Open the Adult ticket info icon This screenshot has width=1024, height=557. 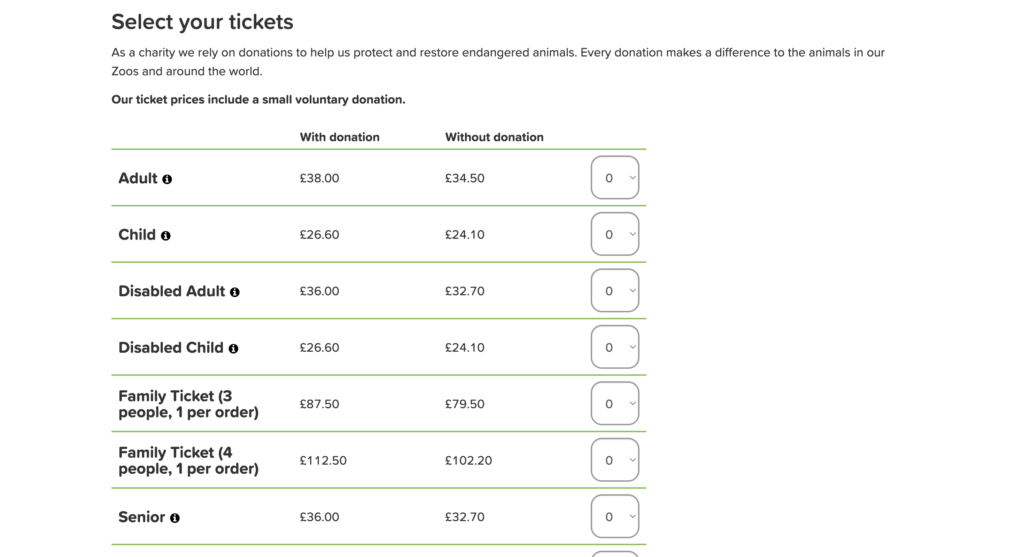[x=167, y=179]
